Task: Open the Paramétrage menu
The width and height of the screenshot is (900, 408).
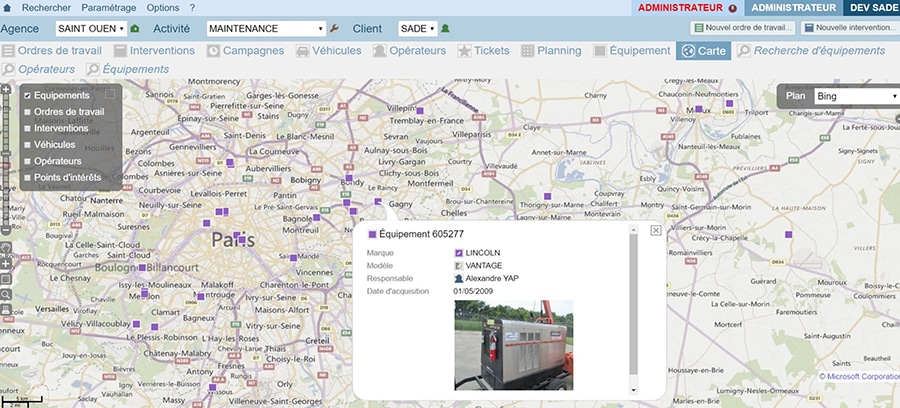Action: pos(109,8)
